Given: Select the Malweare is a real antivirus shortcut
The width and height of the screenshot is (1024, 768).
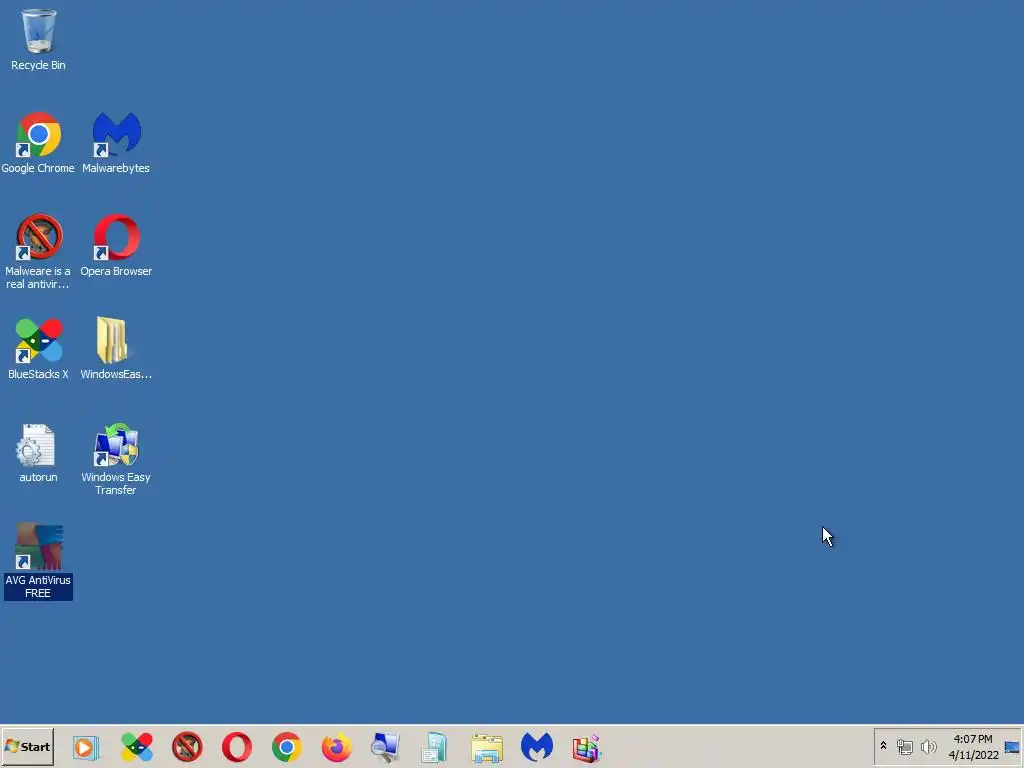Looking at the screenshot, I should pyautogui.click(x=38, y=251).
